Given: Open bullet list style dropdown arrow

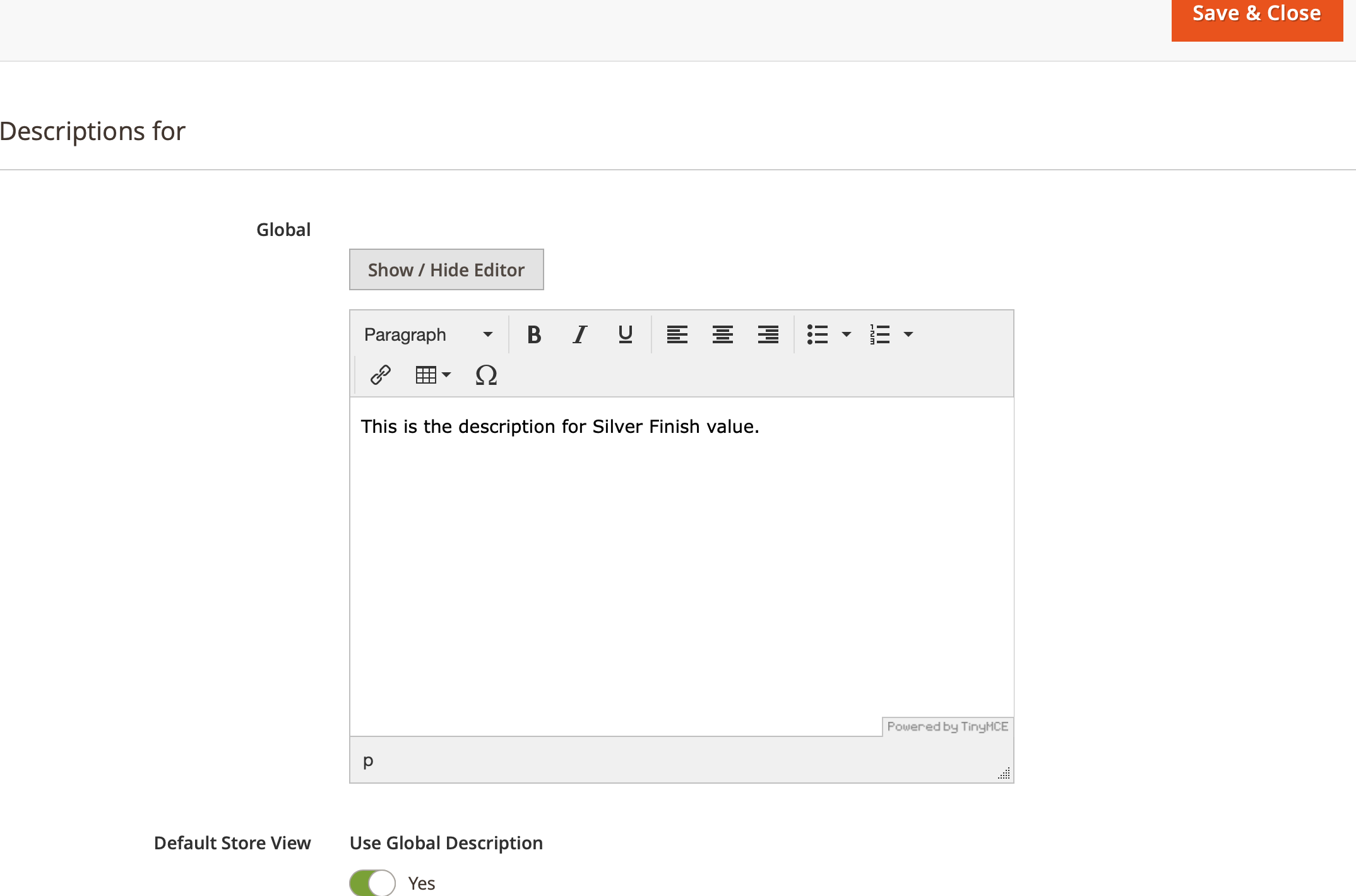Looking at the screenshot, I should coord(847,334).
